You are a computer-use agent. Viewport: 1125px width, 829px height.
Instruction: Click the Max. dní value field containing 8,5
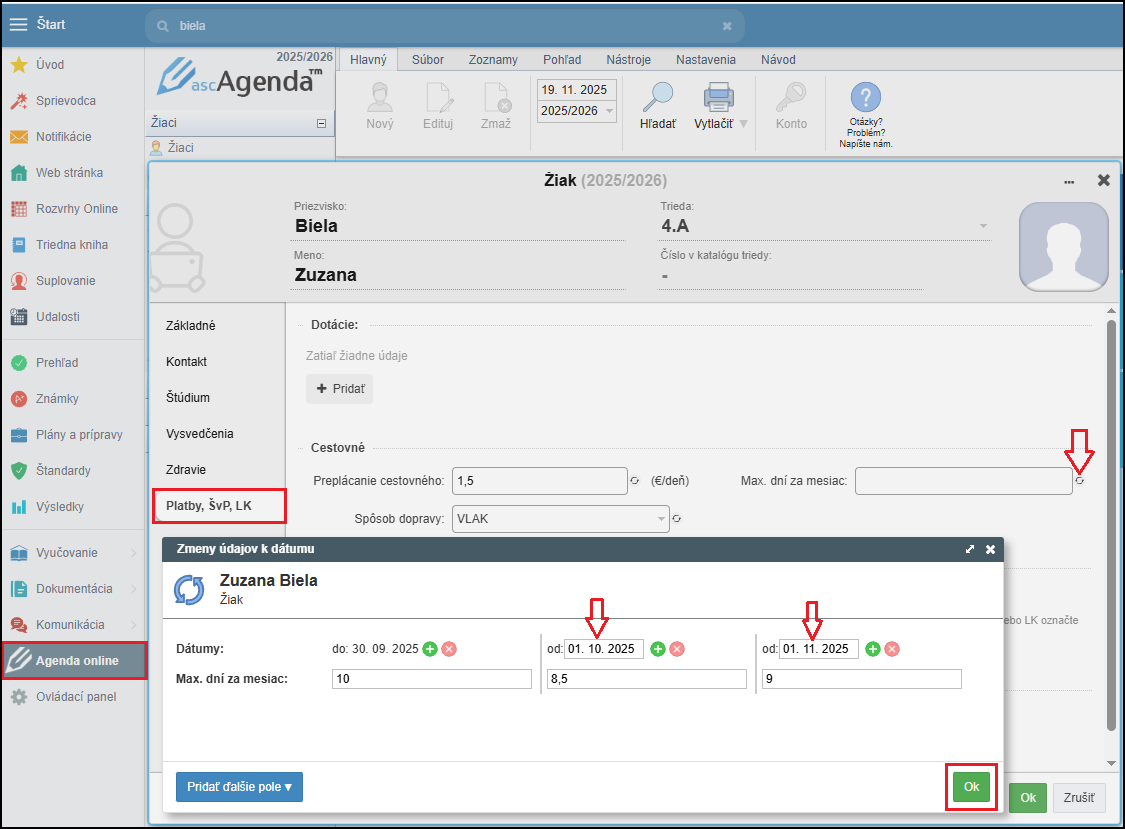click(x=646, y=680)
